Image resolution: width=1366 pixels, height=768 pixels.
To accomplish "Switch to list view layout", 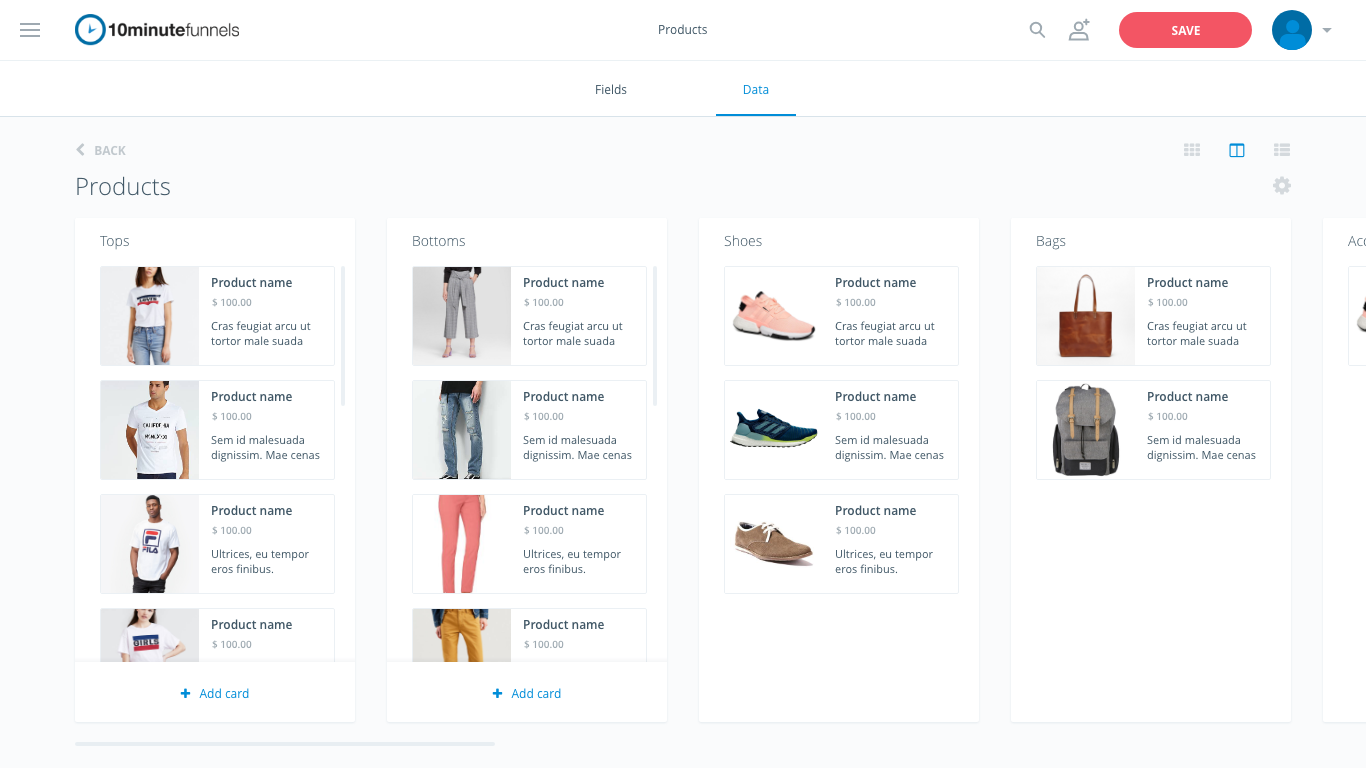I will tap(1281, 150).
